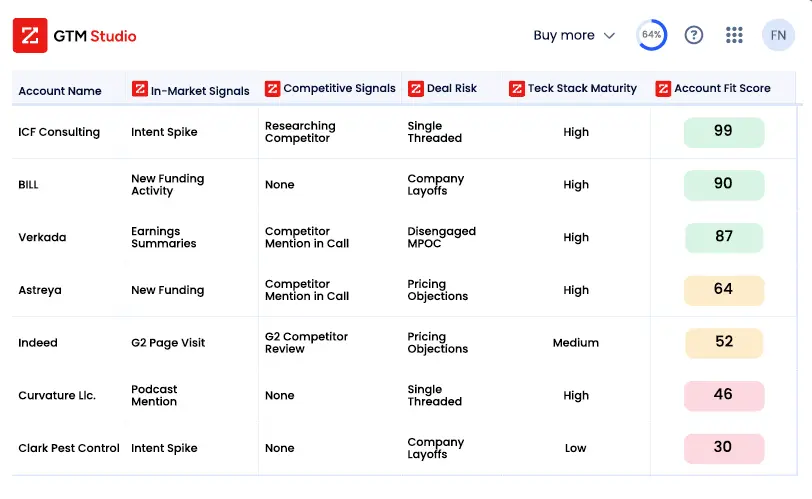Click the green 90 fit score badge
The height and width of the screenshot is (499, 812).
(x=723, y=185)
